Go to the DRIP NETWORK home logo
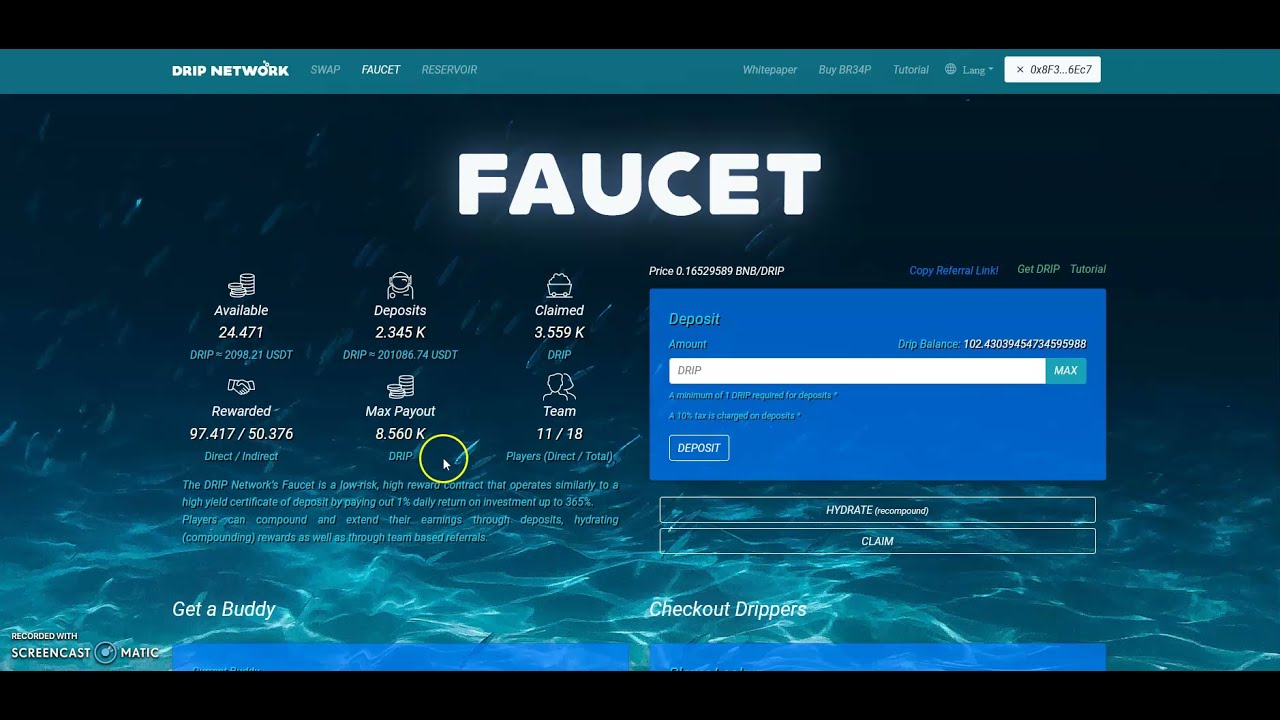 pyautogui.click(x=230, y=70)
